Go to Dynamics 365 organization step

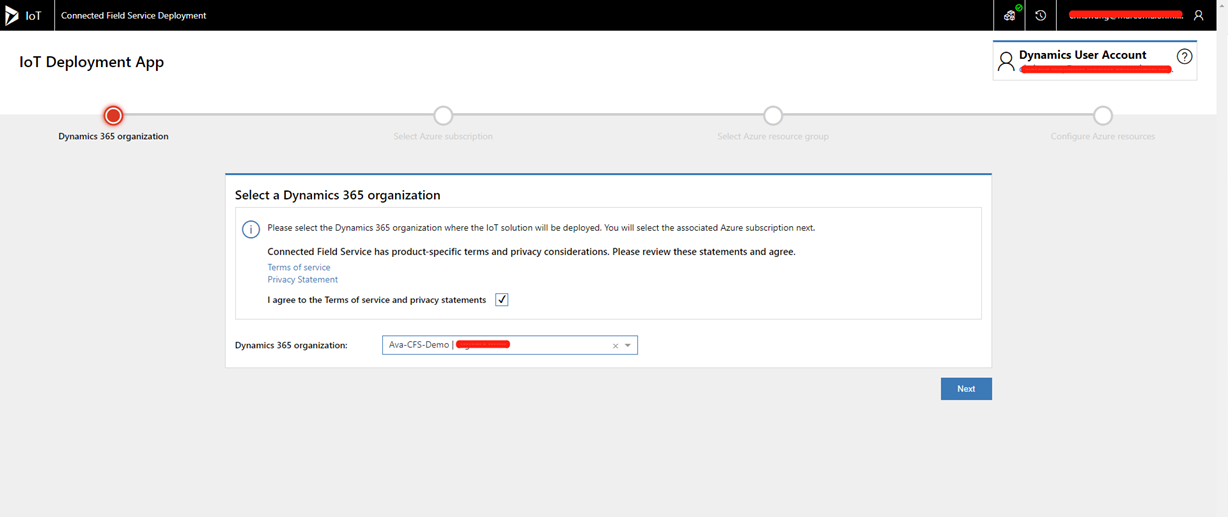113,116
